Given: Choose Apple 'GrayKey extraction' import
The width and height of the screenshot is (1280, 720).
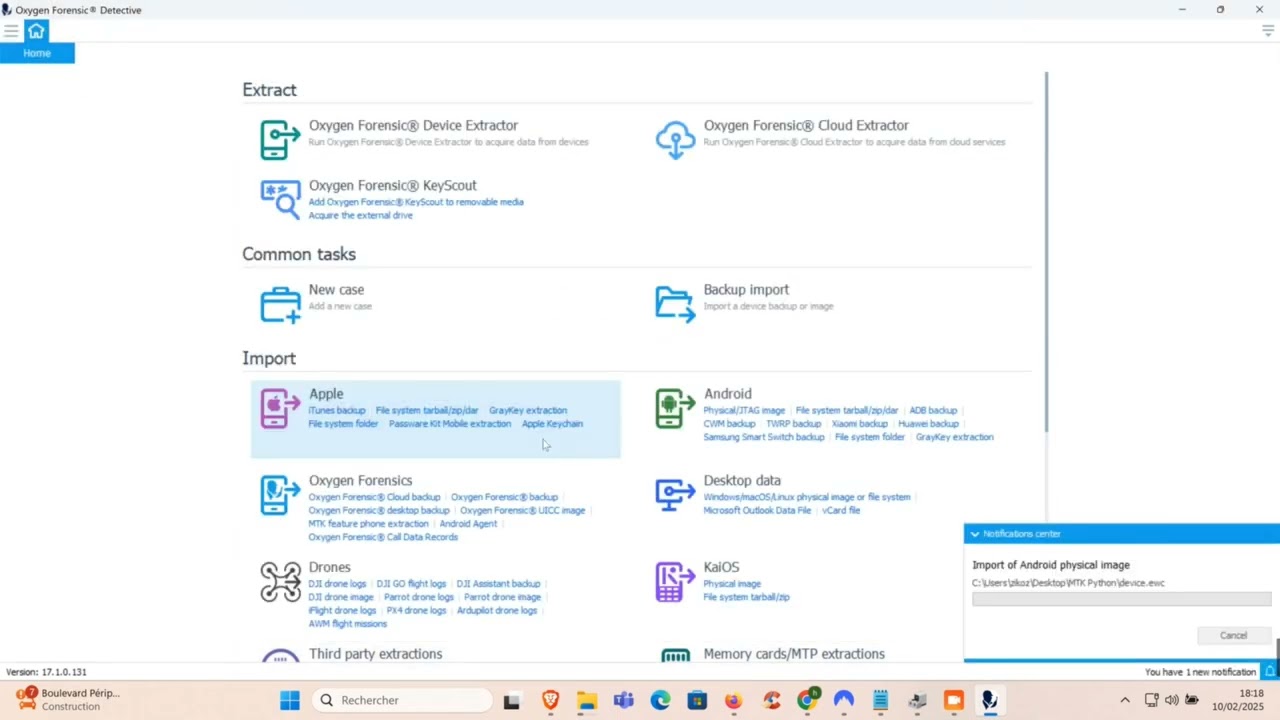Looking at the screenshot, I should [x=528, y=410].
